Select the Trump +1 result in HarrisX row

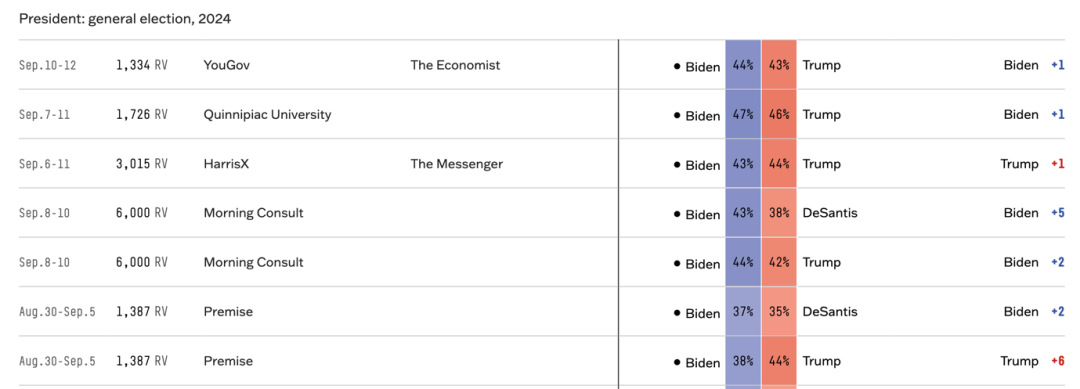coord(1032,164)
